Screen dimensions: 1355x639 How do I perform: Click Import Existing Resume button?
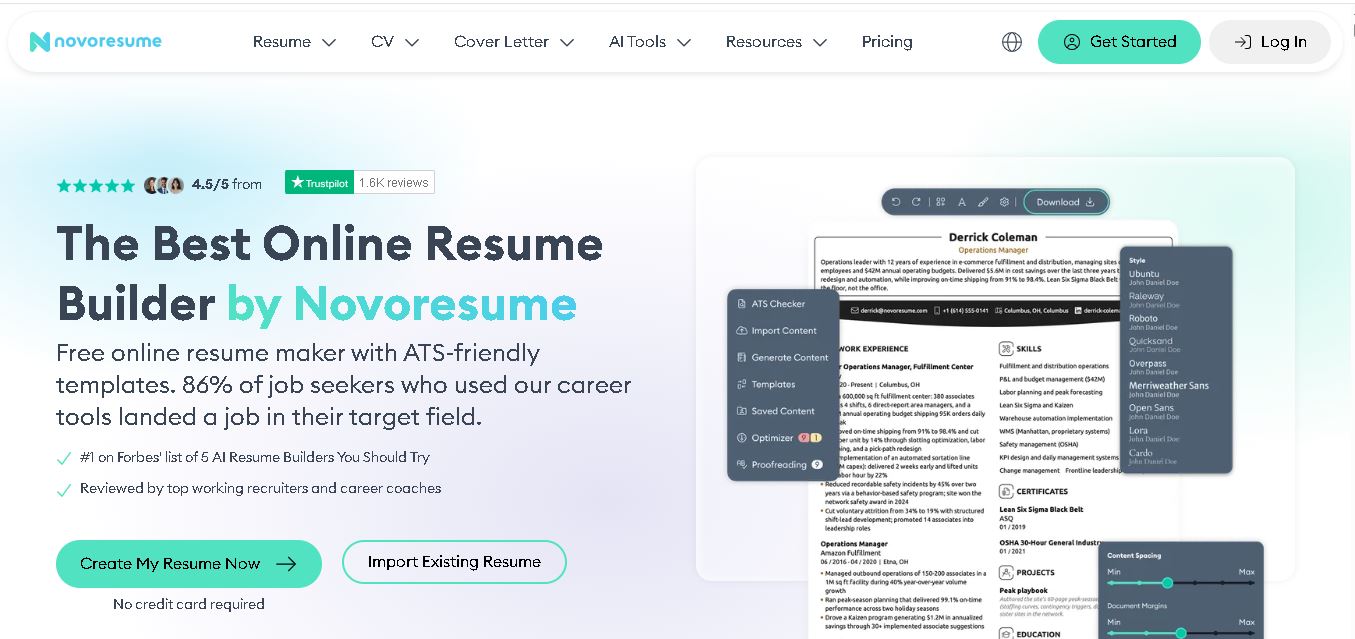click(454, 562)
